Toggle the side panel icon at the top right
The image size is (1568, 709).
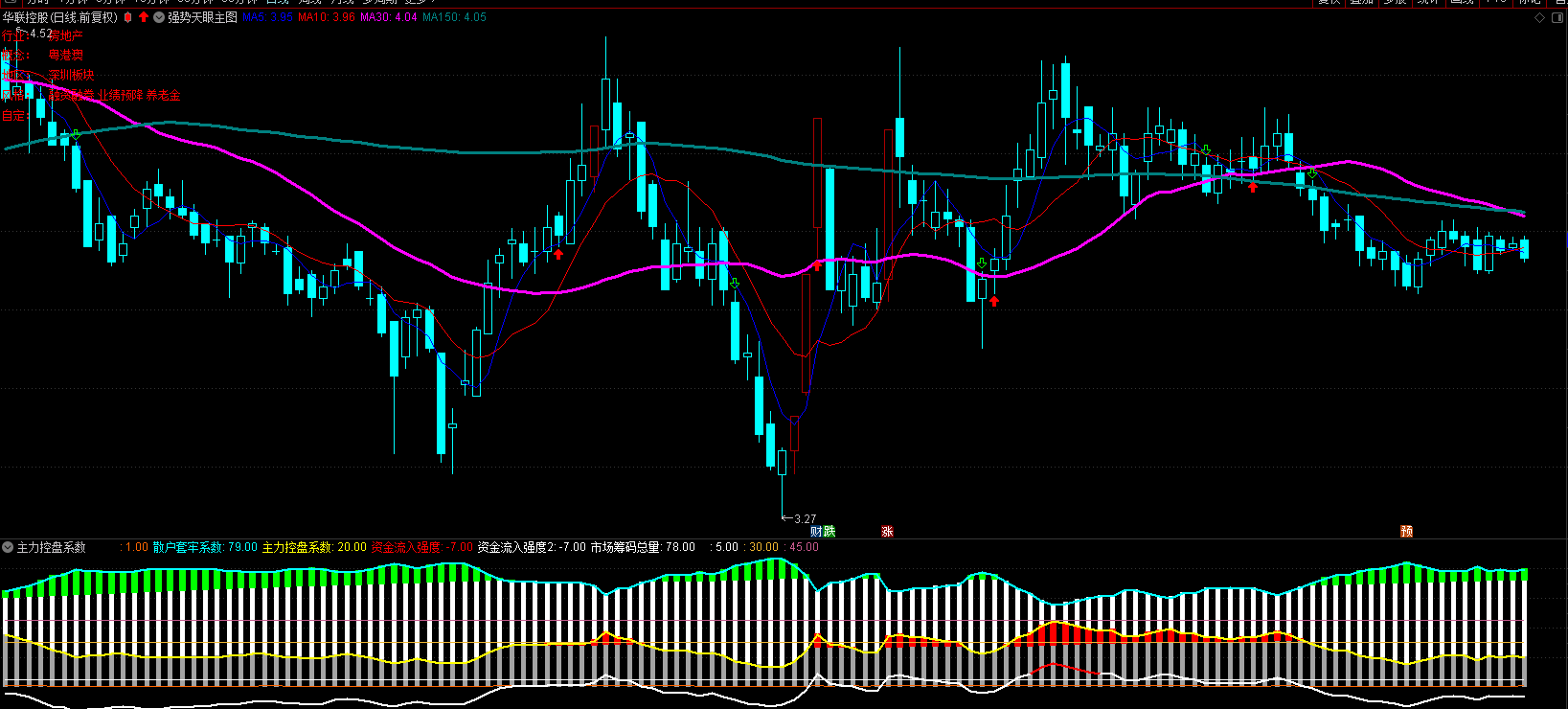[x=1558, y=17]
